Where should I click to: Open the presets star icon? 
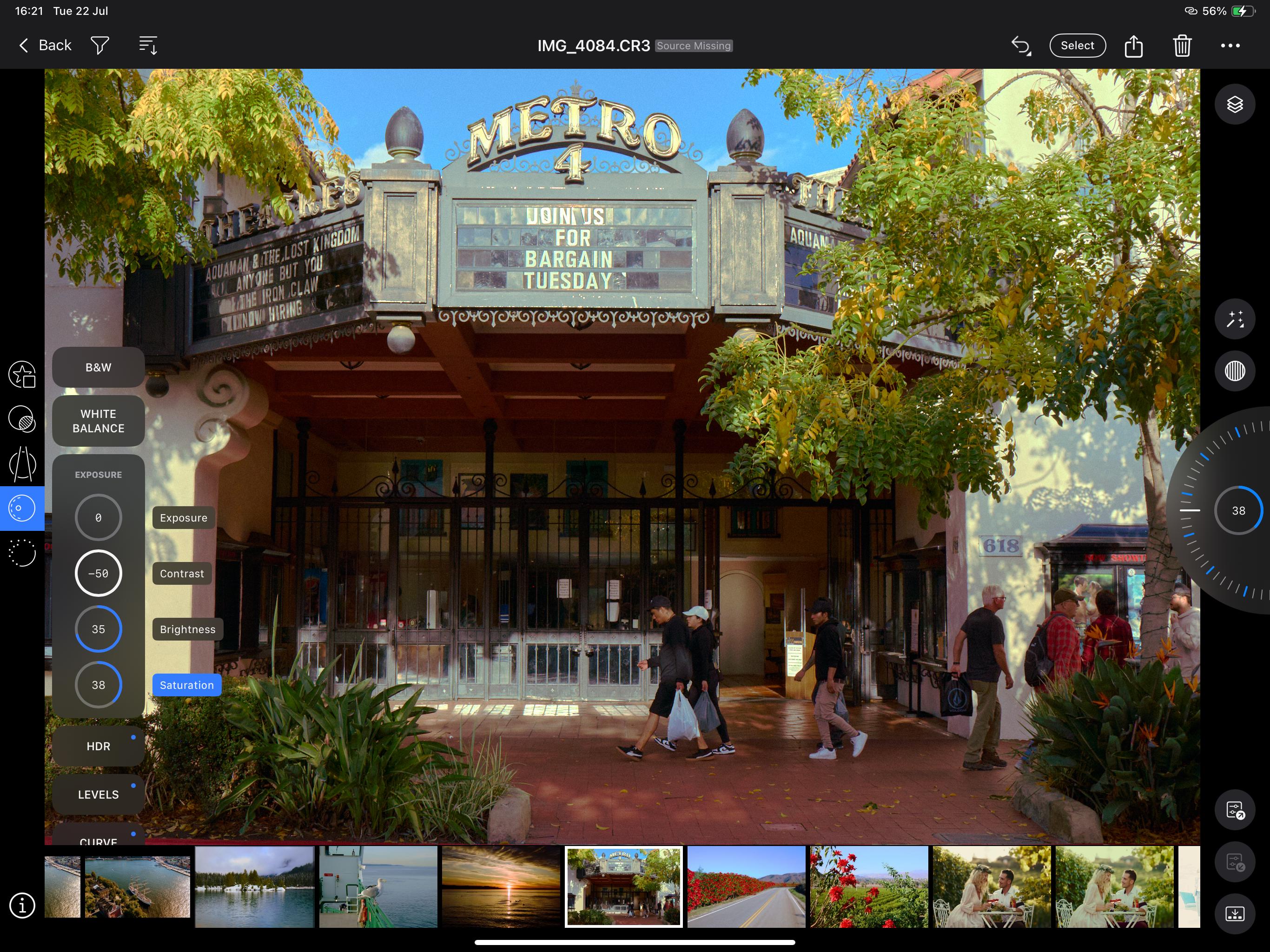point(22,374)
